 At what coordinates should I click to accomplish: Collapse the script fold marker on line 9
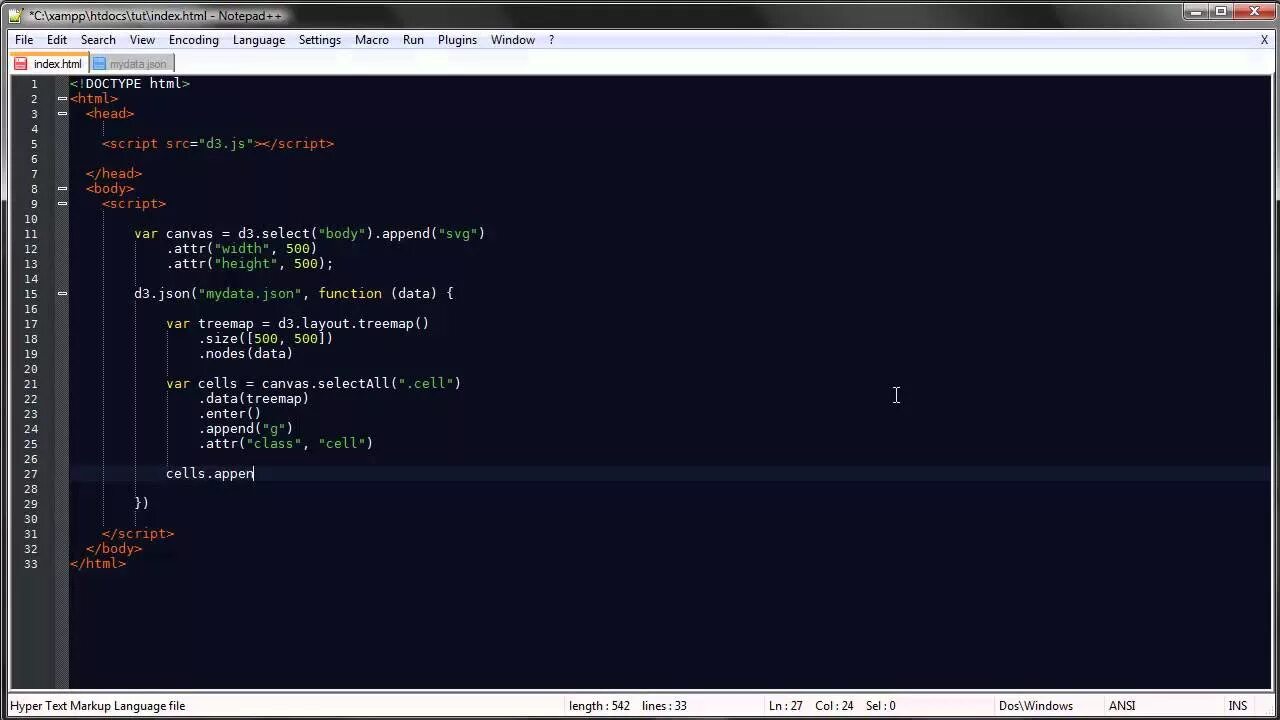pos(62,203)
